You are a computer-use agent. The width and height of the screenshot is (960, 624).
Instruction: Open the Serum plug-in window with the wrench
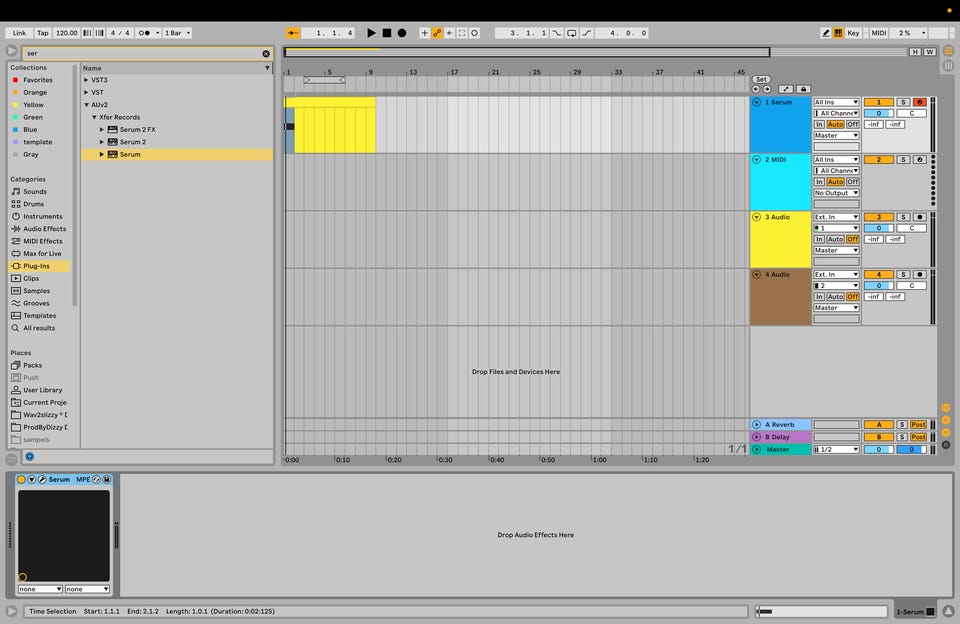42,479
